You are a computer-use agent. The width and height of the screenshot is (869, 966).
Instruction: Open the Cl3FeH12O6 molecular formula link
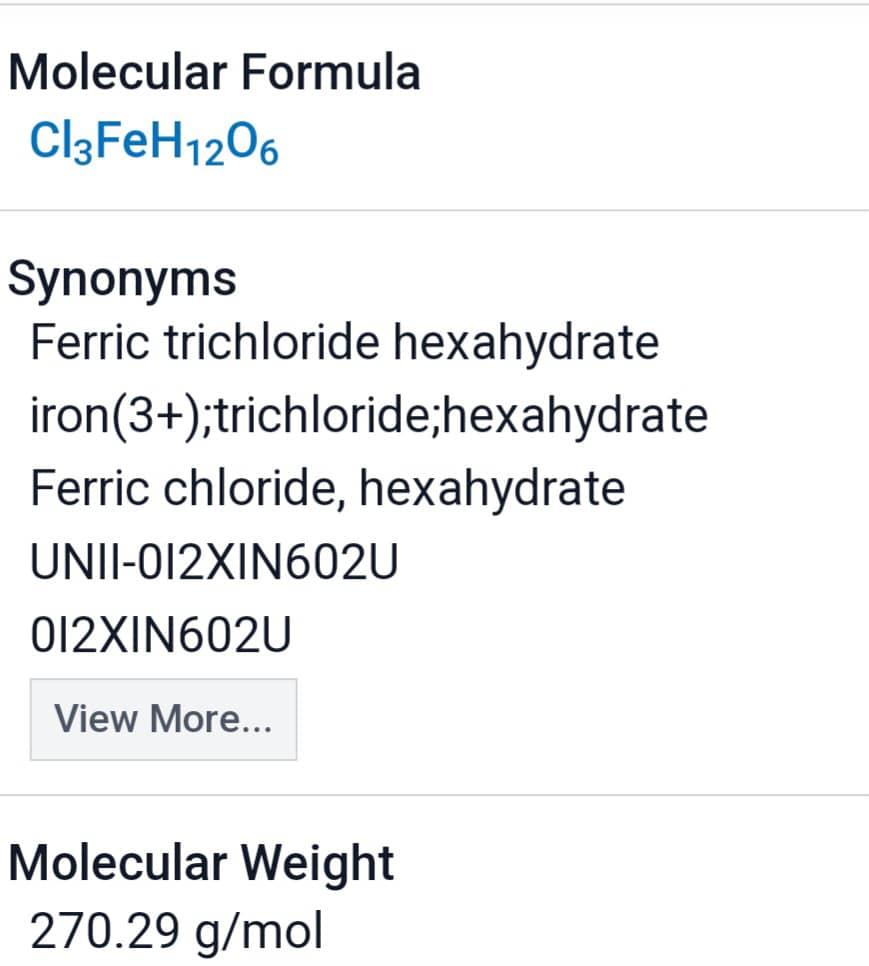coord(154,143)
